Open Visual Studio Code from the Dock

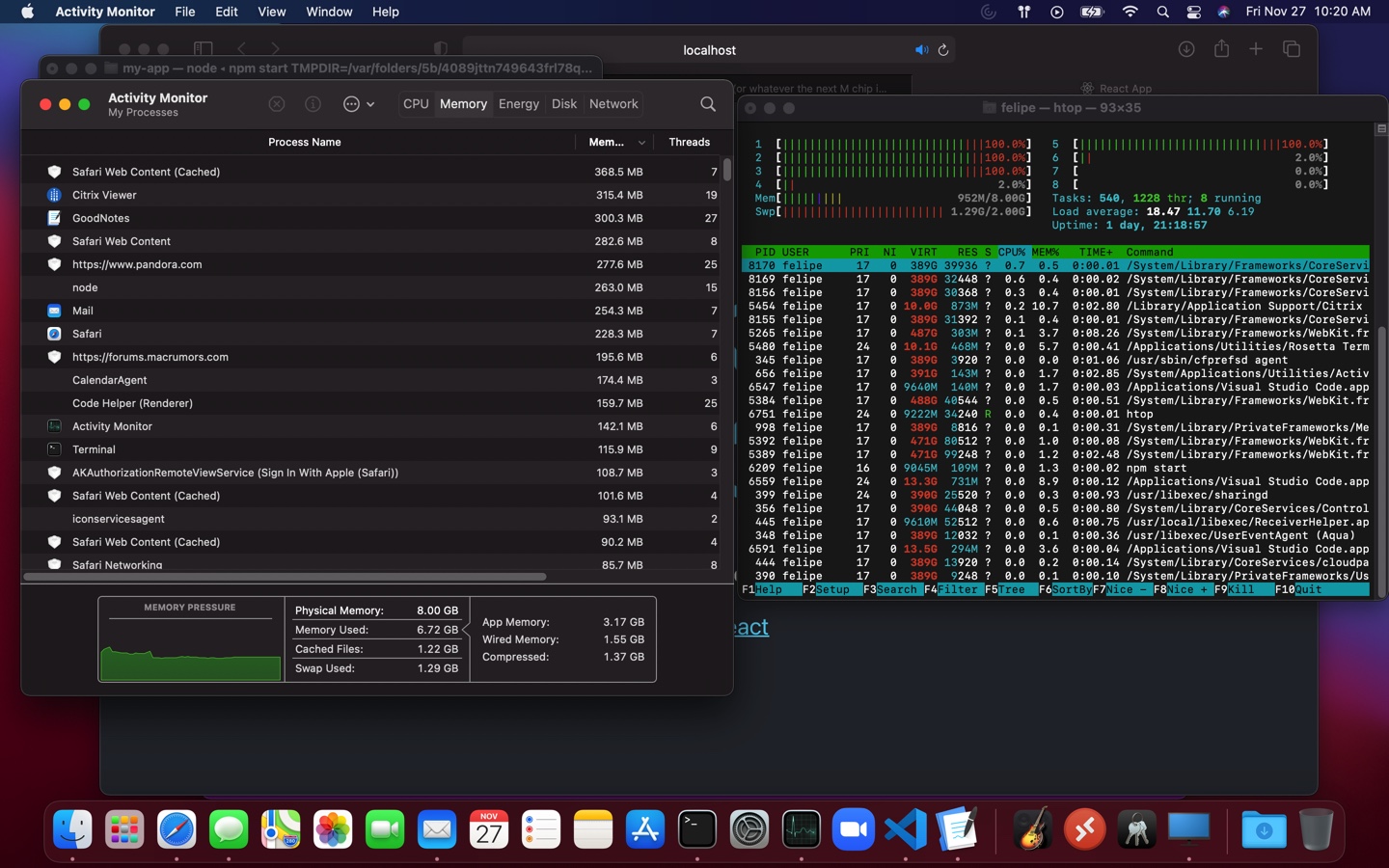click(x=905, y=829)
